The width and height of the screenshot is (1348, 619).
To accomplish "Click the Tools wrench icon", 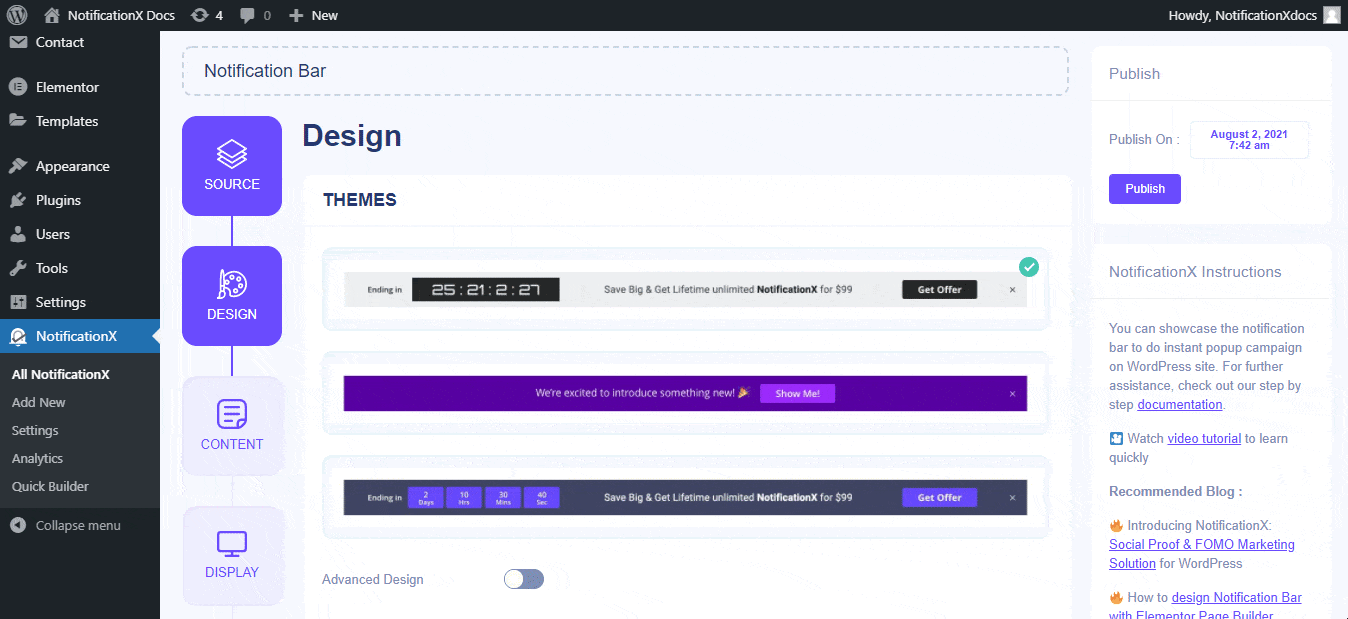I will [18, 268].
